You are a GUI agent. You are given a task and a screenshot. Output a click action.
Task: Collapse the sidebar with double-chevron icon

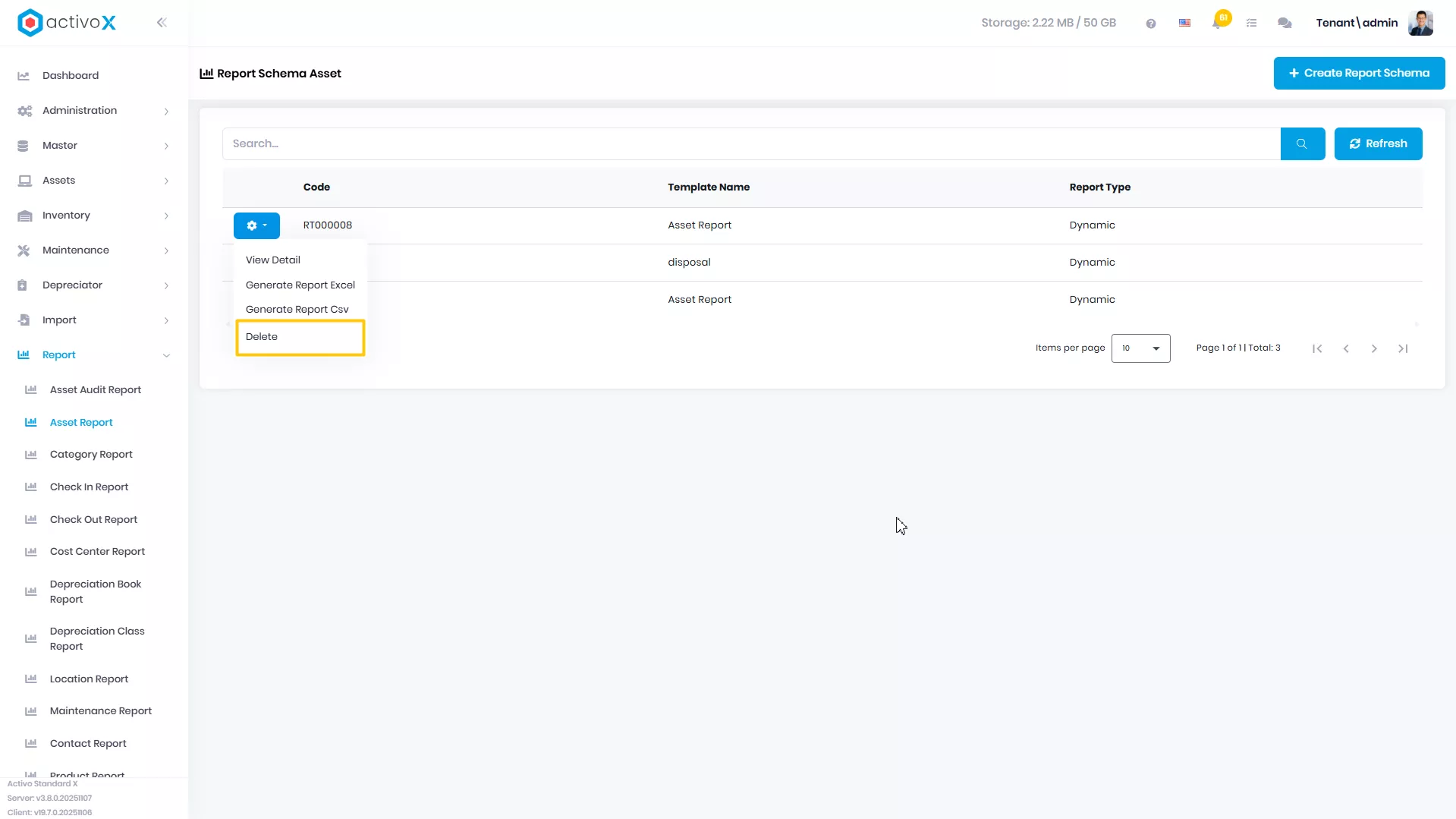tap(162, 23)
